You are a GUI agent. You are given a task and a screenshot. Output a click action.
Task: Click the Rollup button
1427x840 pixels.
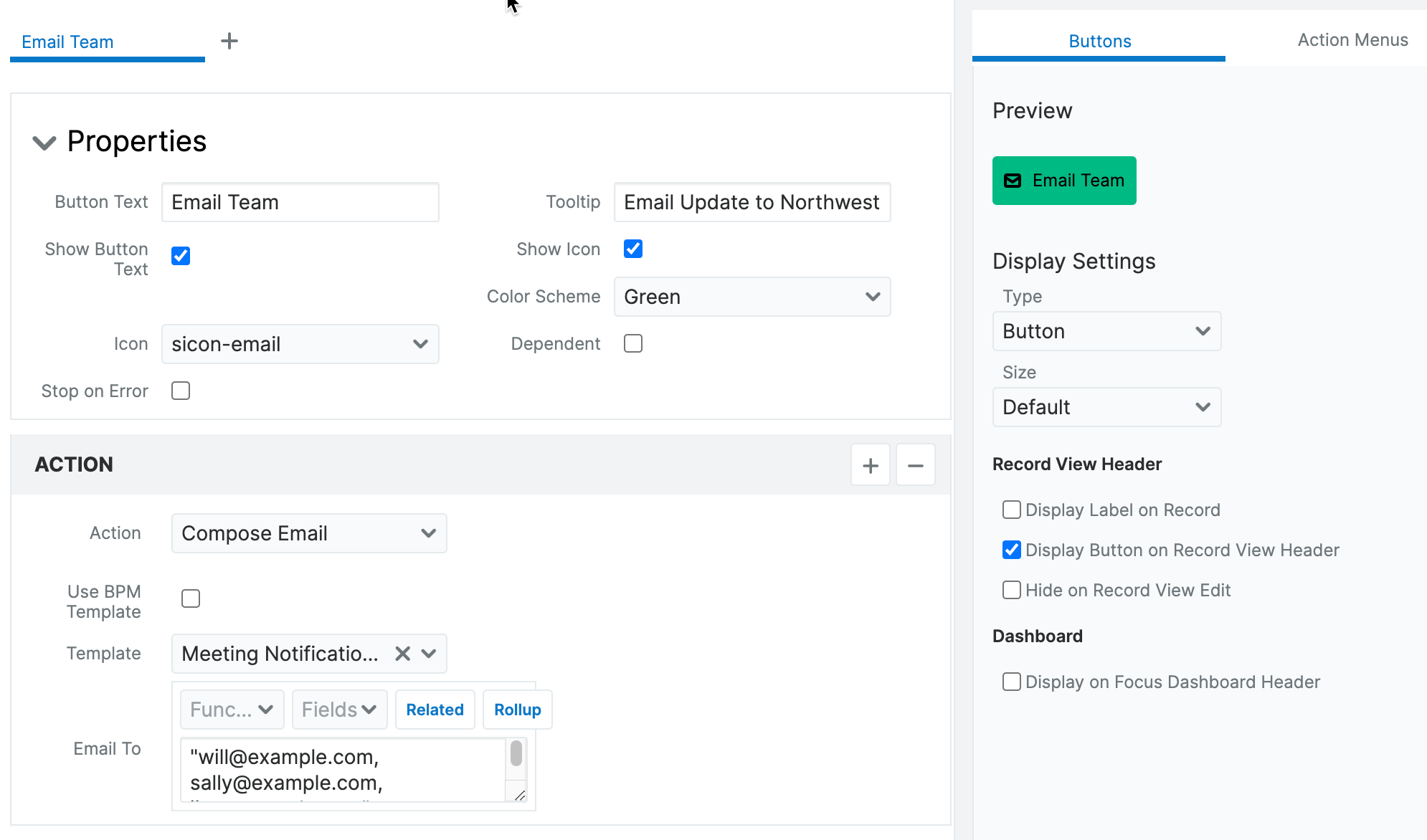point(517,709)
